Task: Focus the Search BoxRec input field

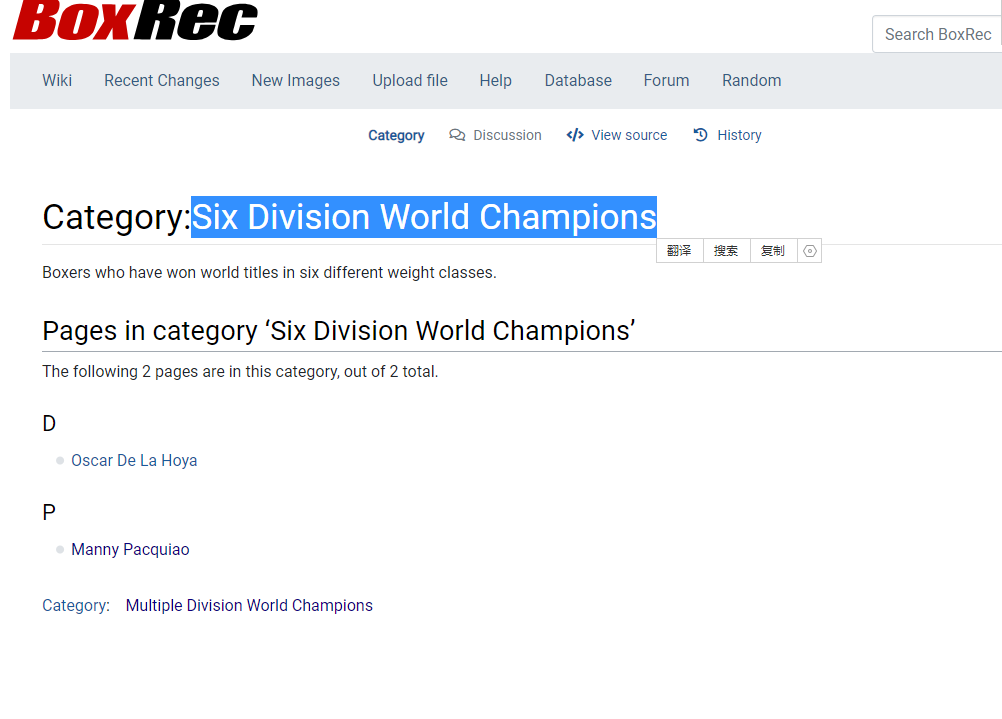Action: (x=937, y=35)
